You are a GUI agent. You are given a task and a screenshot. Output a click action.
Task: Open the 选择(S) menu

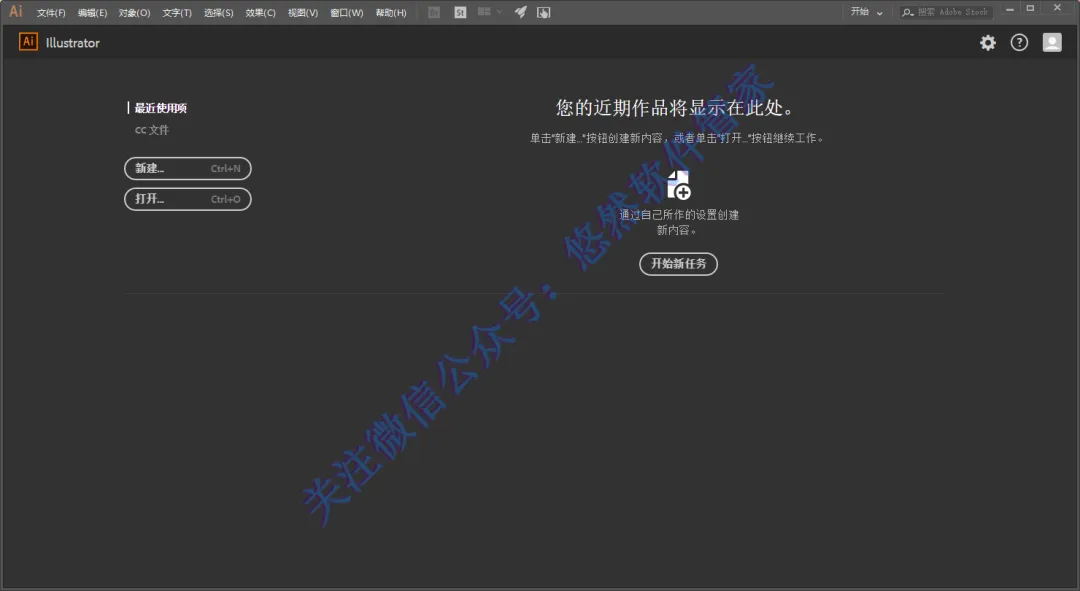point(218,13)
